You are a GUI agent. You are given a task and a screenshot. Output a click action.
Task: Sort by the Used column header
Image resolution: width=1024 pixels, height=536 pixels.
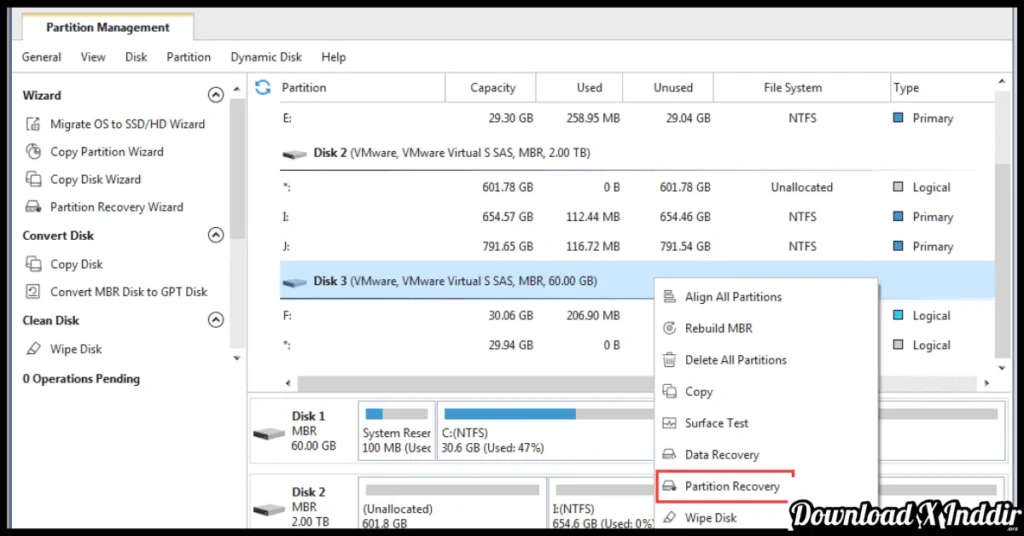pos(579,87)
